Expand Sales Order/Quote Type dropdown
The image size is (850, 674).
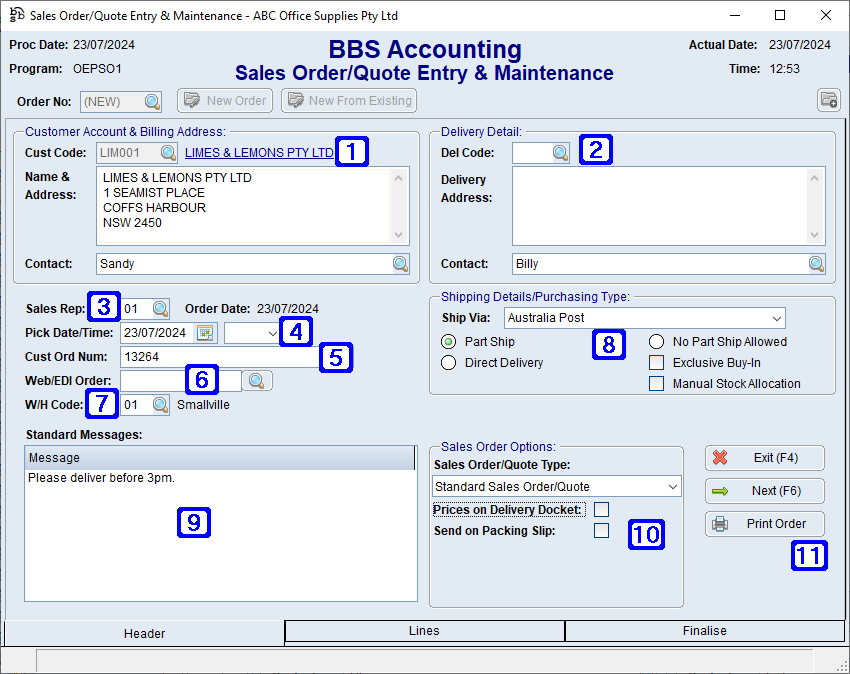coord(673,487)
